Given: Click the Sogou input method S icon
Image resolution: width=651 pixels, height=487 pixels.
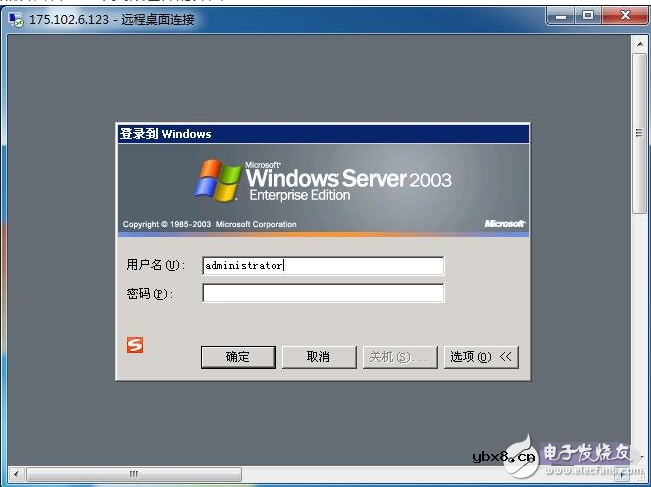Looking at the screenshot, I should pos(135,345).
